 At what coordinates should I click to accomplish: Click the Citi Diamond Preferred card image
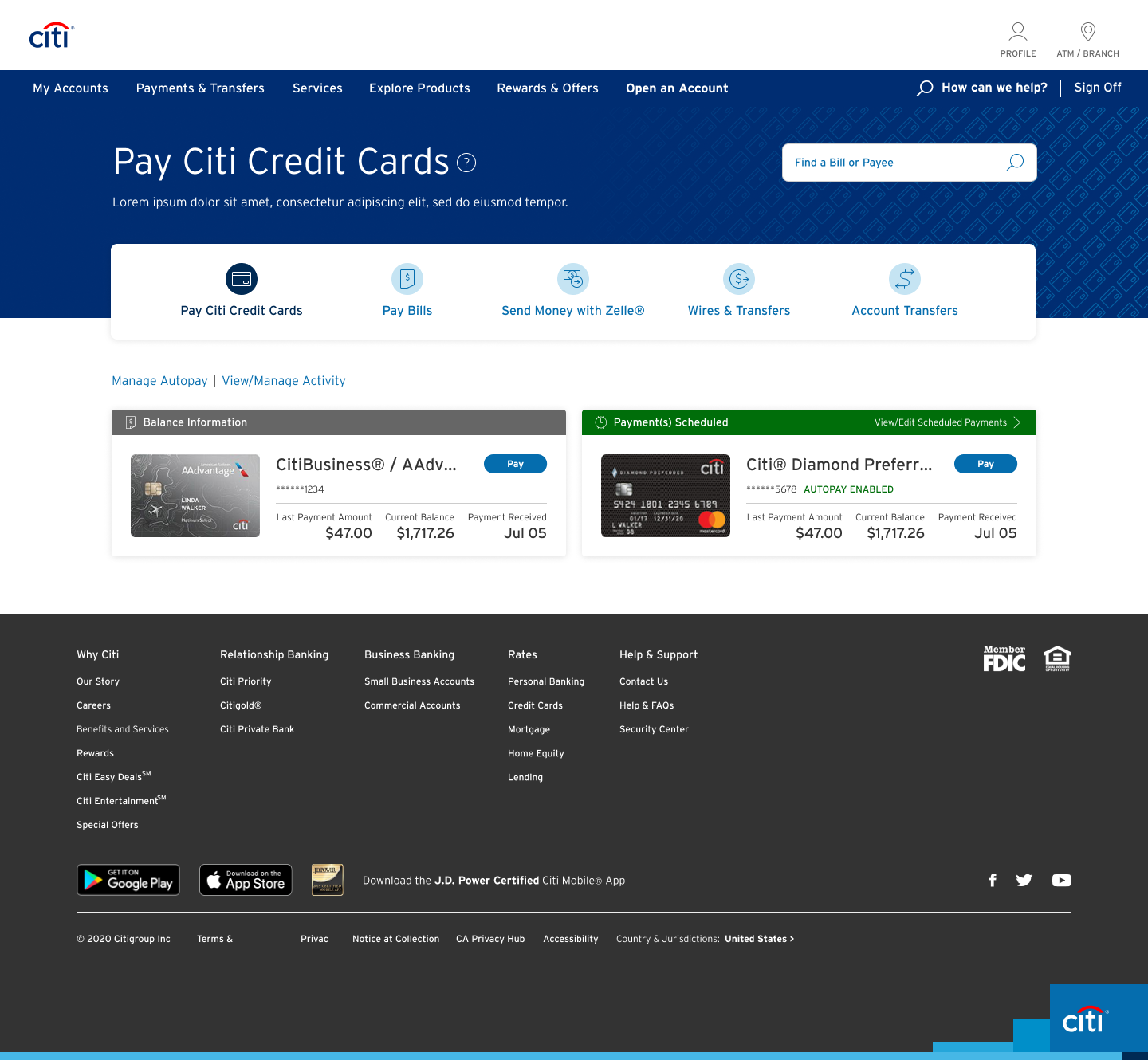(666, 496)
